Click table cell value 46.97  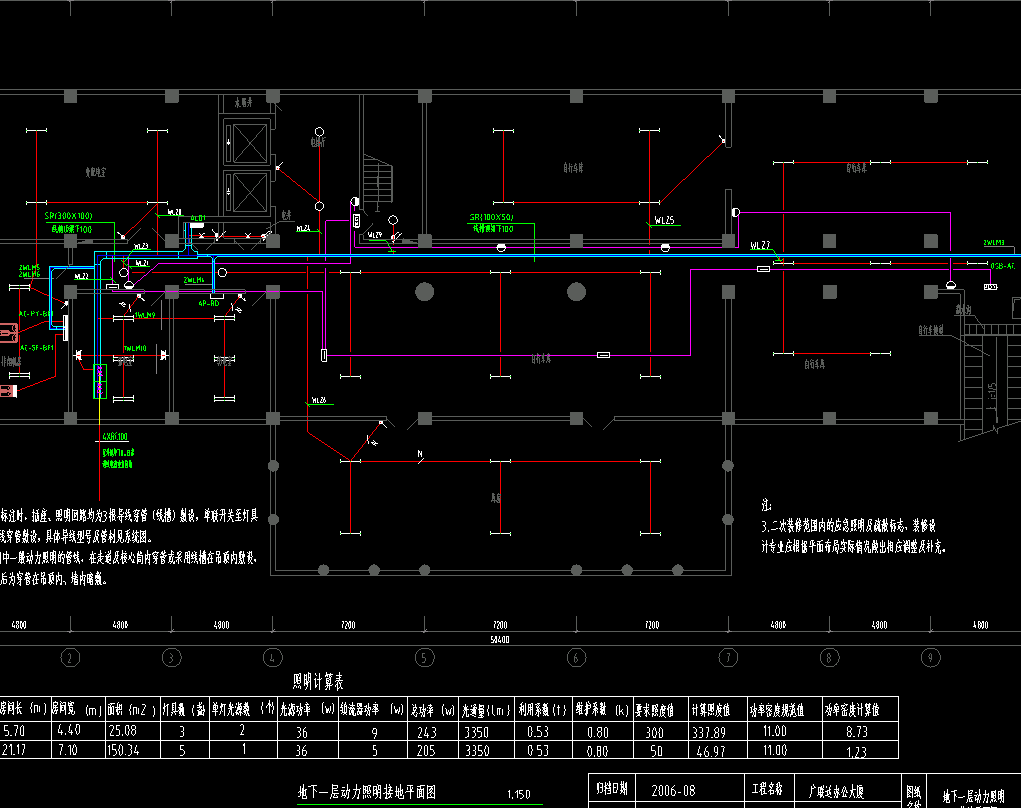[x=711, y=751]
